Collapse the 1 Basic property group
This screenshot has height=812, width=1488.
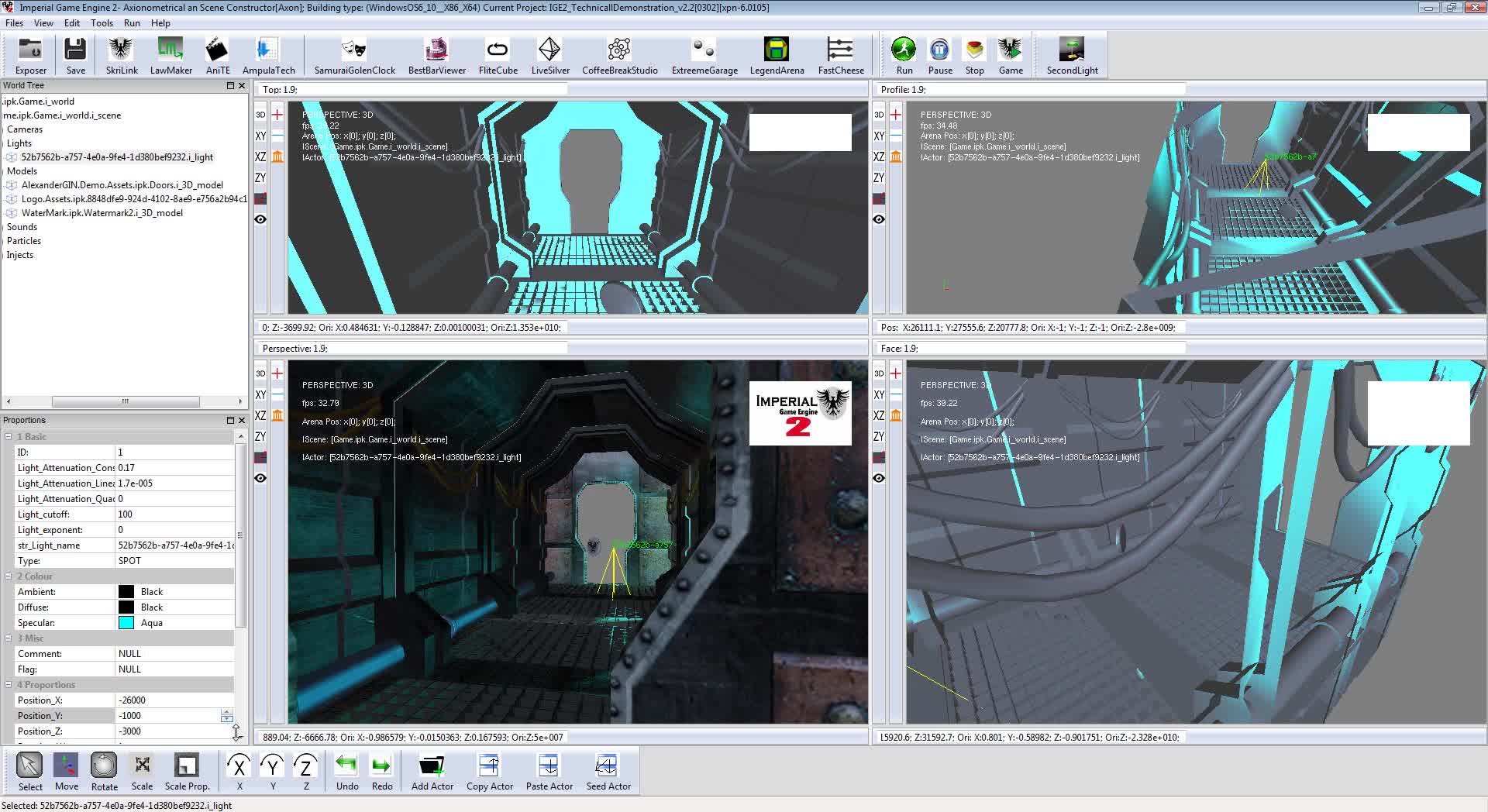tap(9, 437)
